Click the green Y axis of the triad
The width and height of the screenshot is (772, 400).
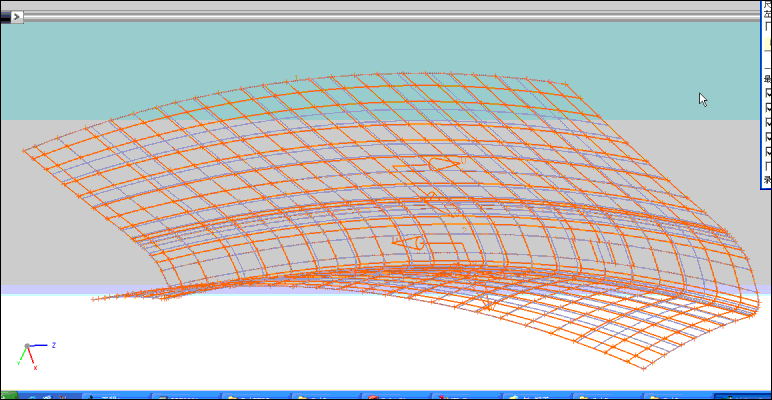pyautogui.click(x=22, y=355)
